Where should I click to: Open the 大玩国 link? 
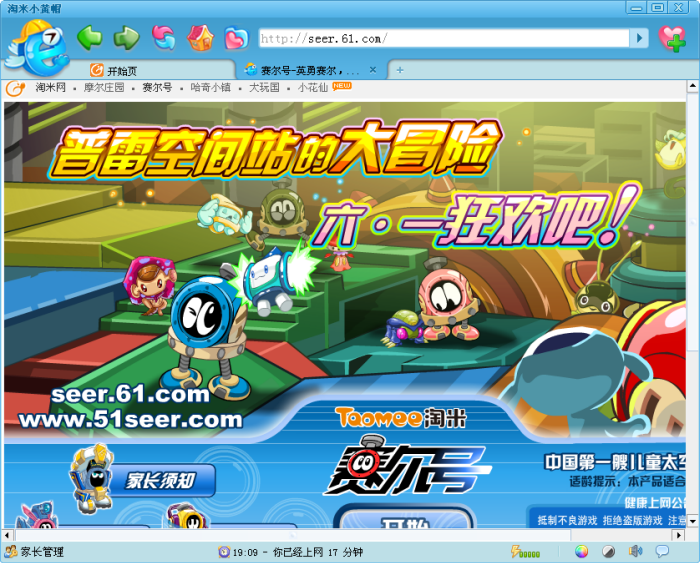(264, 88)
